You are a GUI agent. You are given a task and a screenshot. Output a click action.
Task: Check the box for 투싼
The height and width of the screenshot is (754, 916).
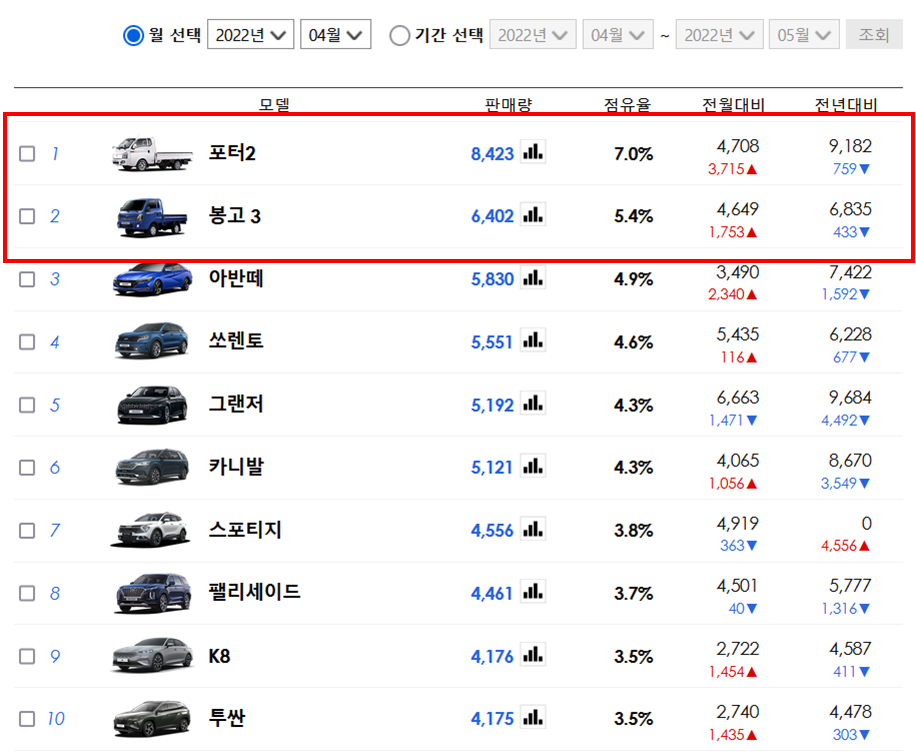coord(27,718)
